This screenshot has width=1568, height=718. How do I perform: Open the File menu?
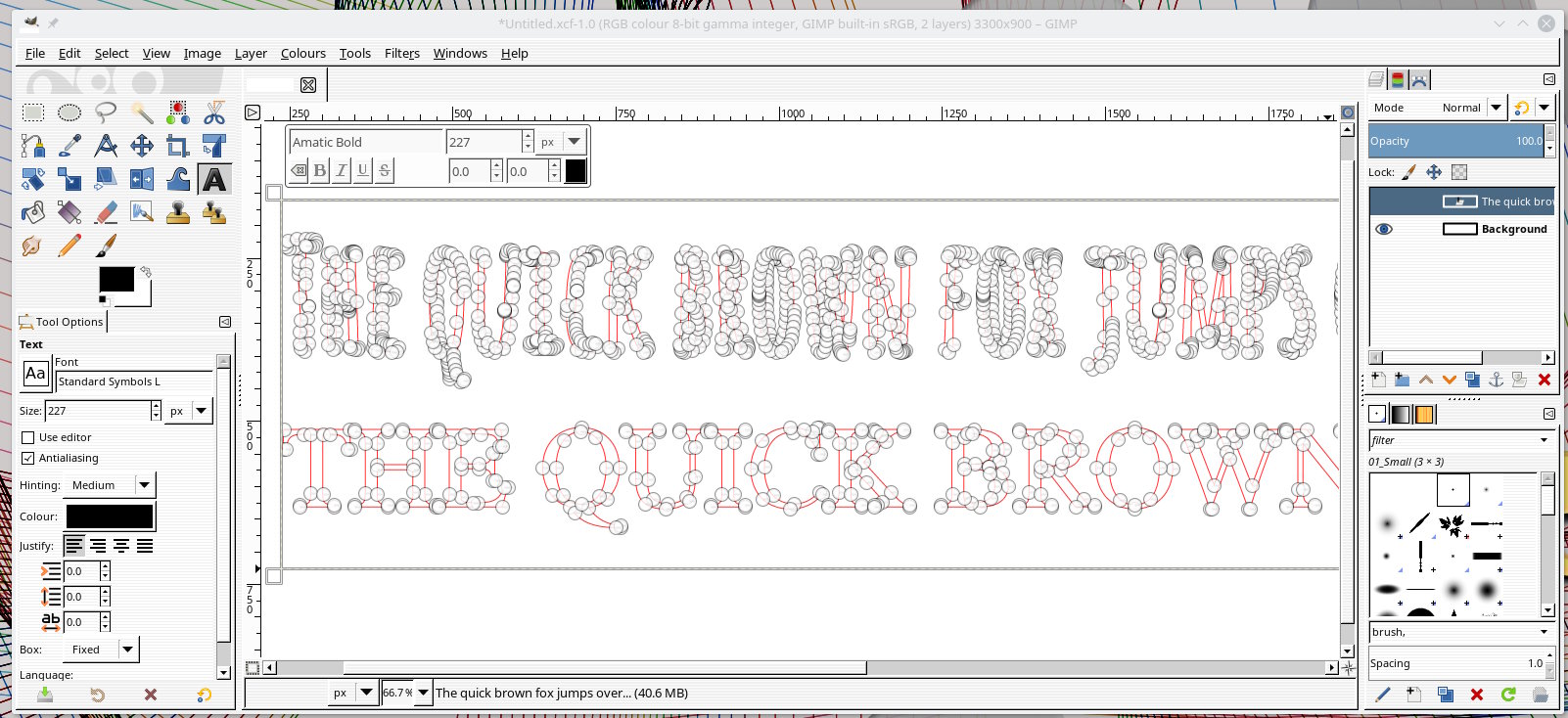point(35,53)
